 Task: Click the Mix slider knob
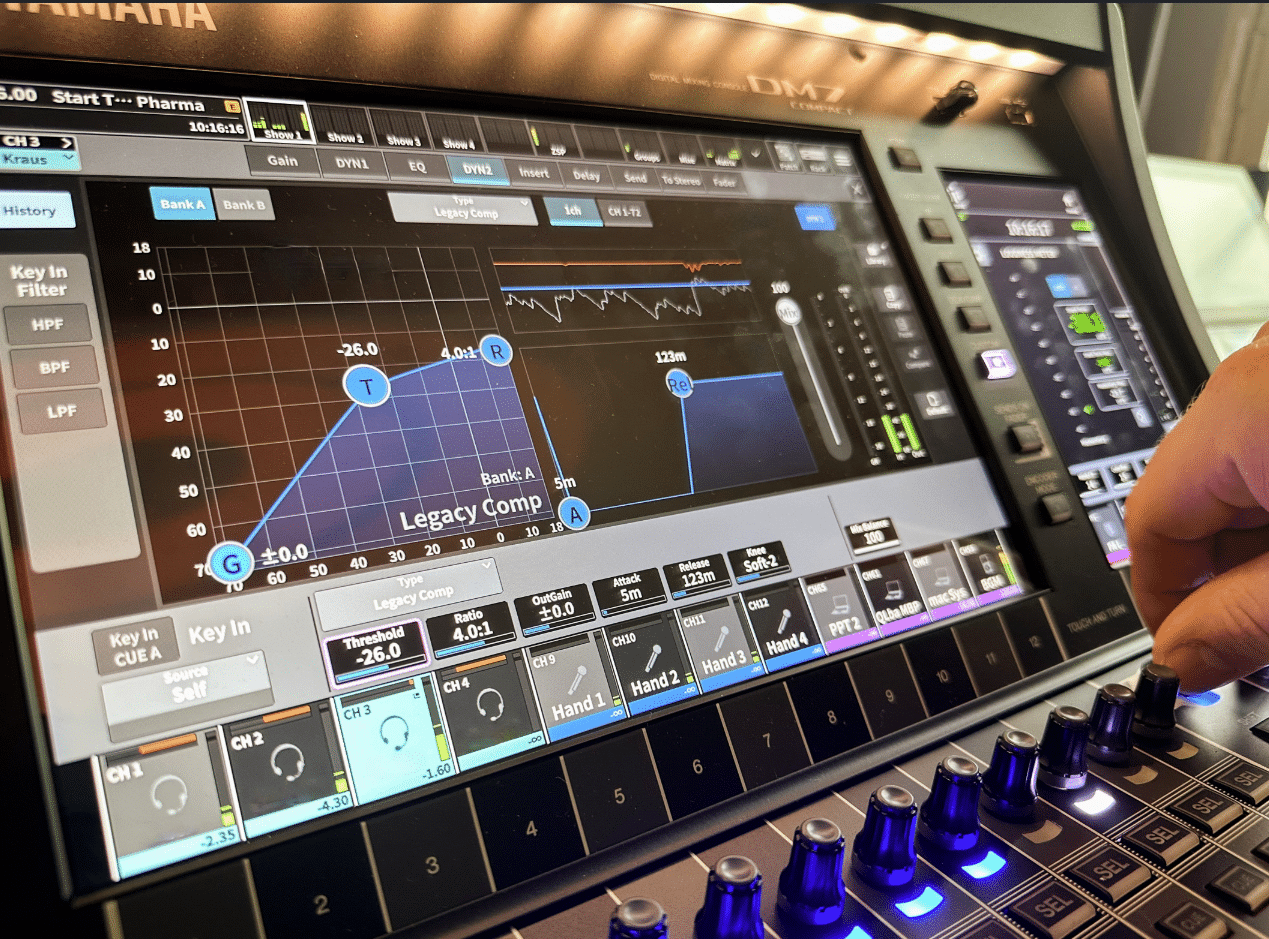(x=789, y=311)
